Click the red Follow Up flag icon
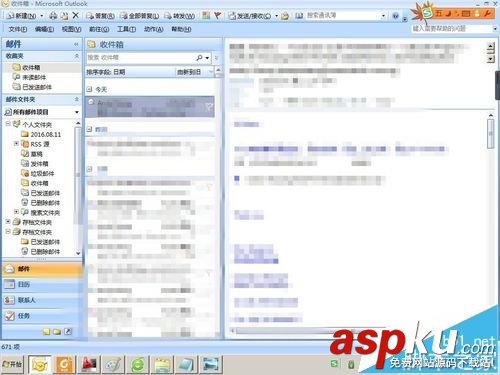This screenshot has width=500, height=375. click(217, 15)
